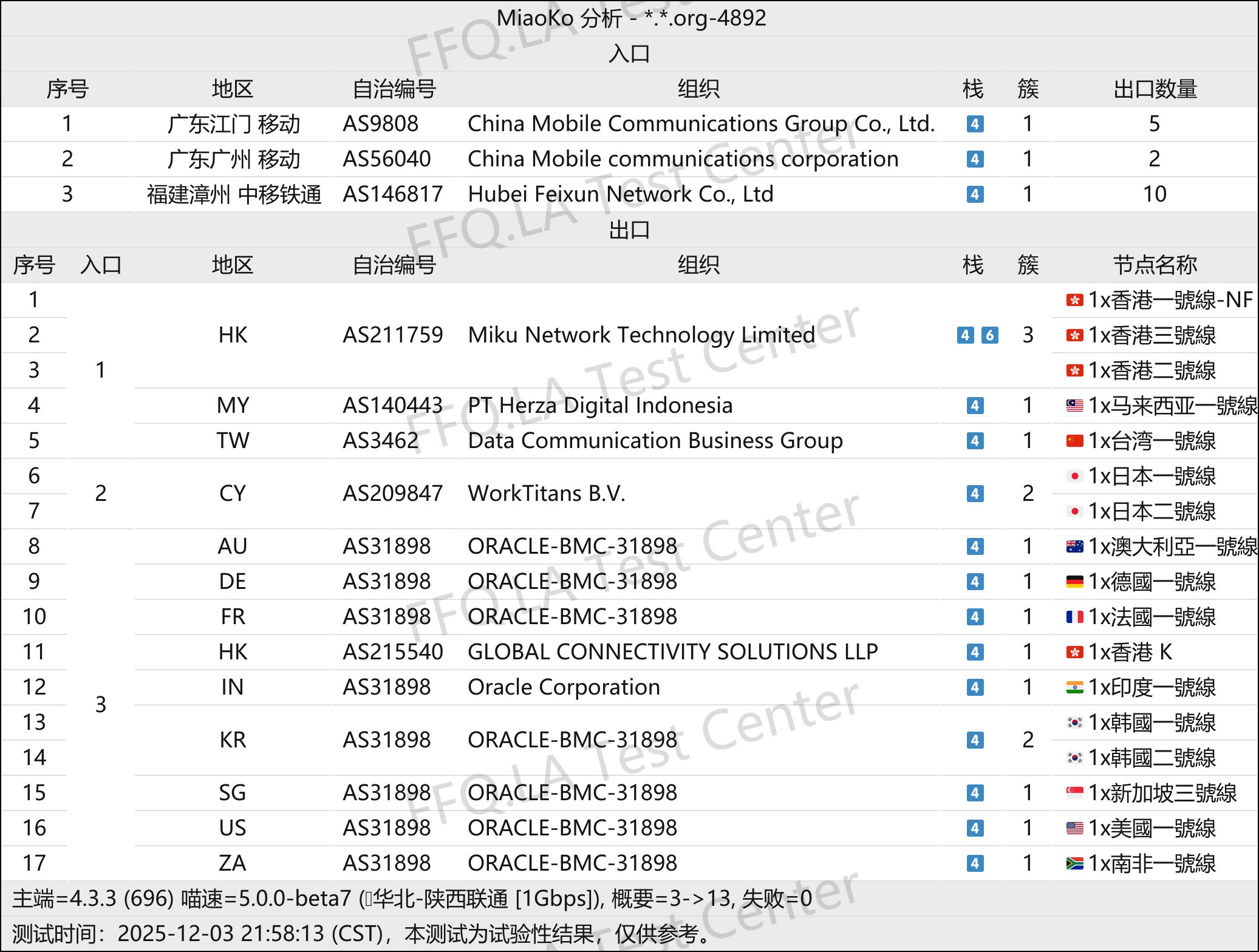
Task: Click the Oracle Corporation organization cell
Action: tap(564, 687)
